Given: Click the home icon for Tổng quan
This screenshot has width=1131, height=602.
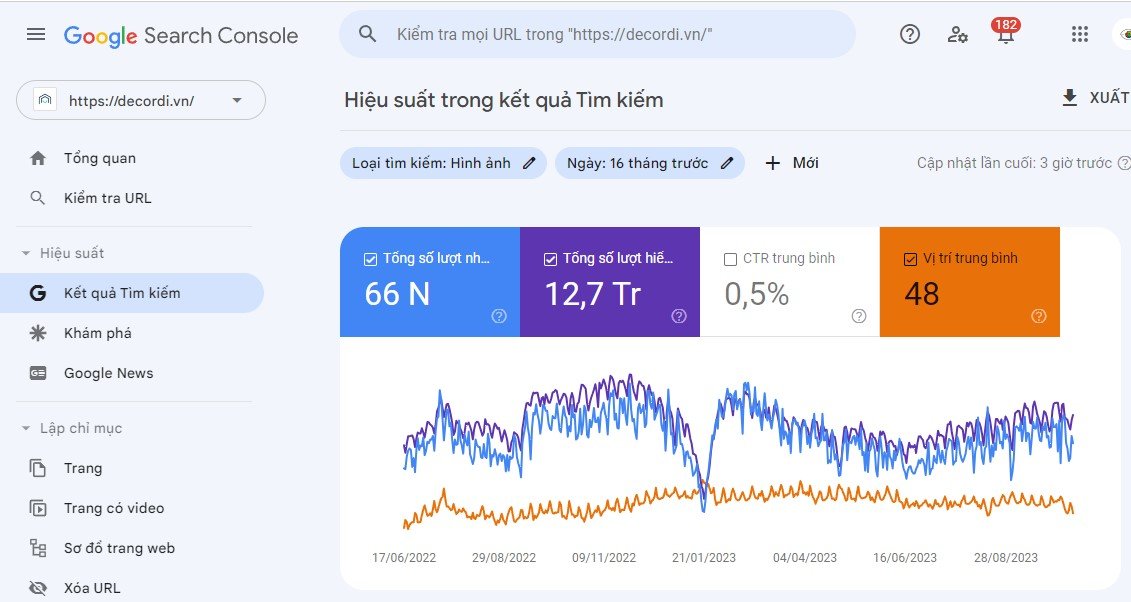Looking at the screenshot, I should pos(38,159).
